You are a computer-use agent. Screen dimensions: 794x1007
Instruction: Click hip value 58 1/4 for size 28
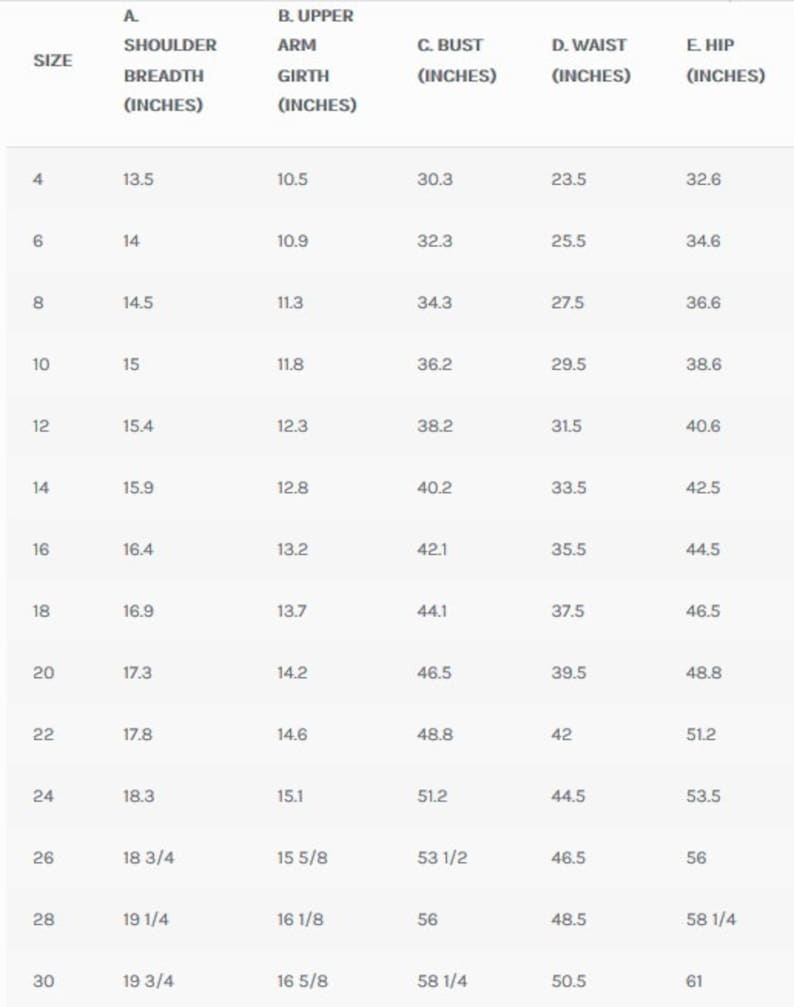tap(711, 919)
